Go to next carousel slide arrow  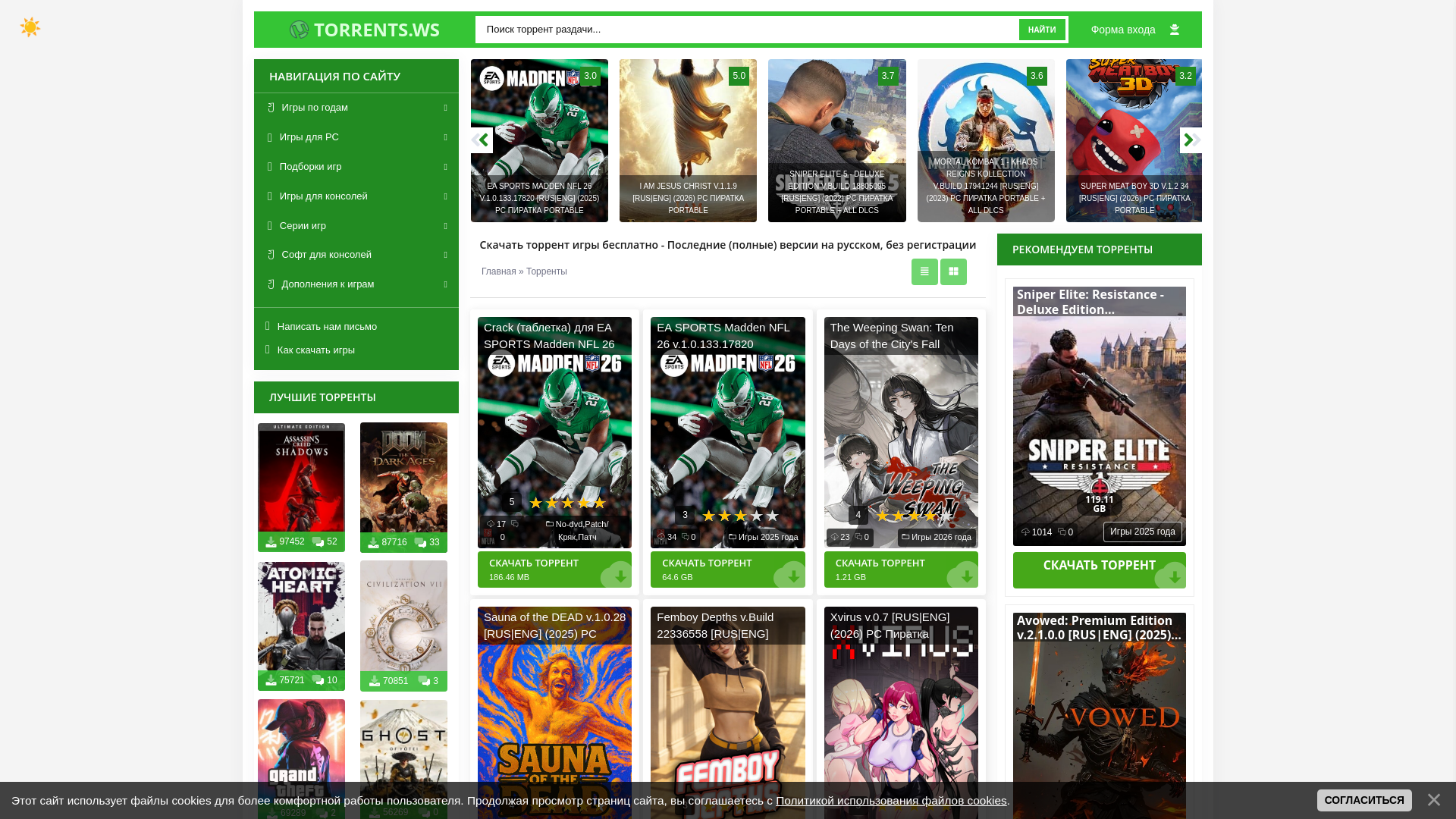(1191, 140)
